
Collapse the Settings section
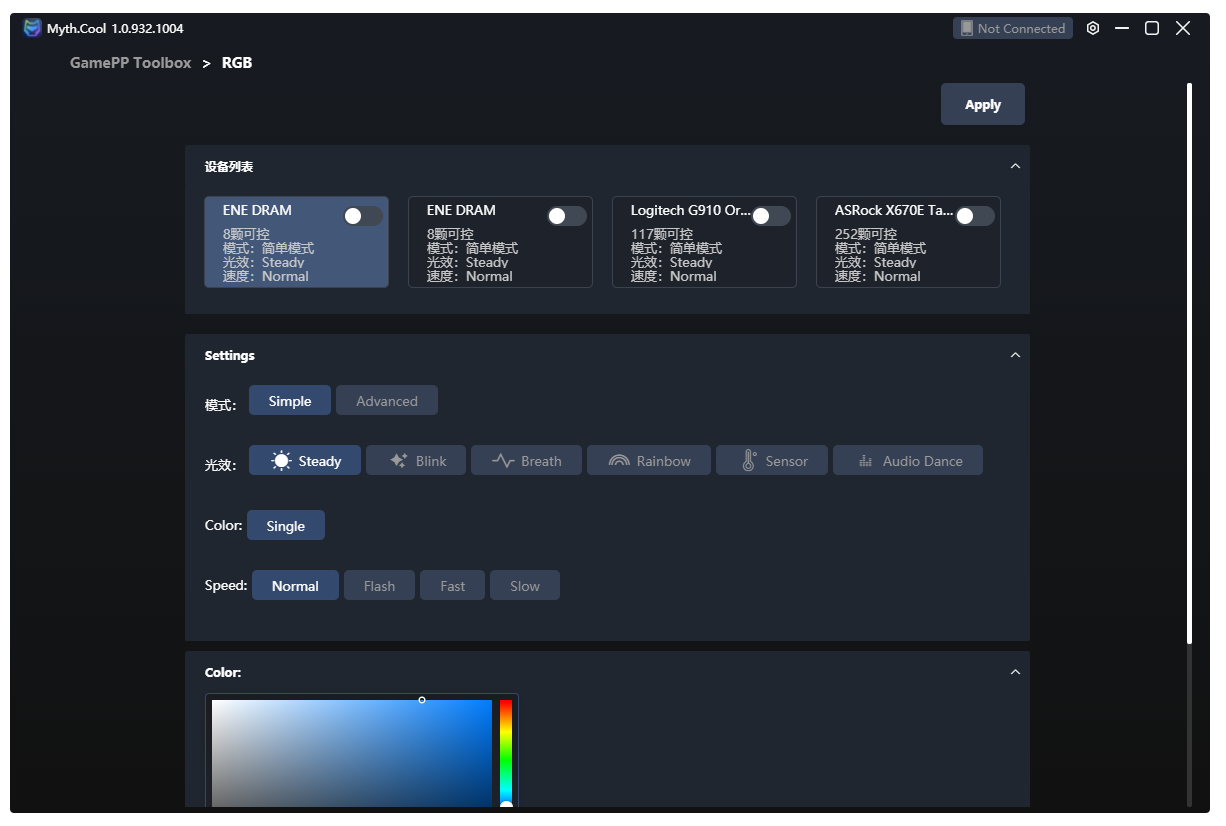[x=1015, y=355]
